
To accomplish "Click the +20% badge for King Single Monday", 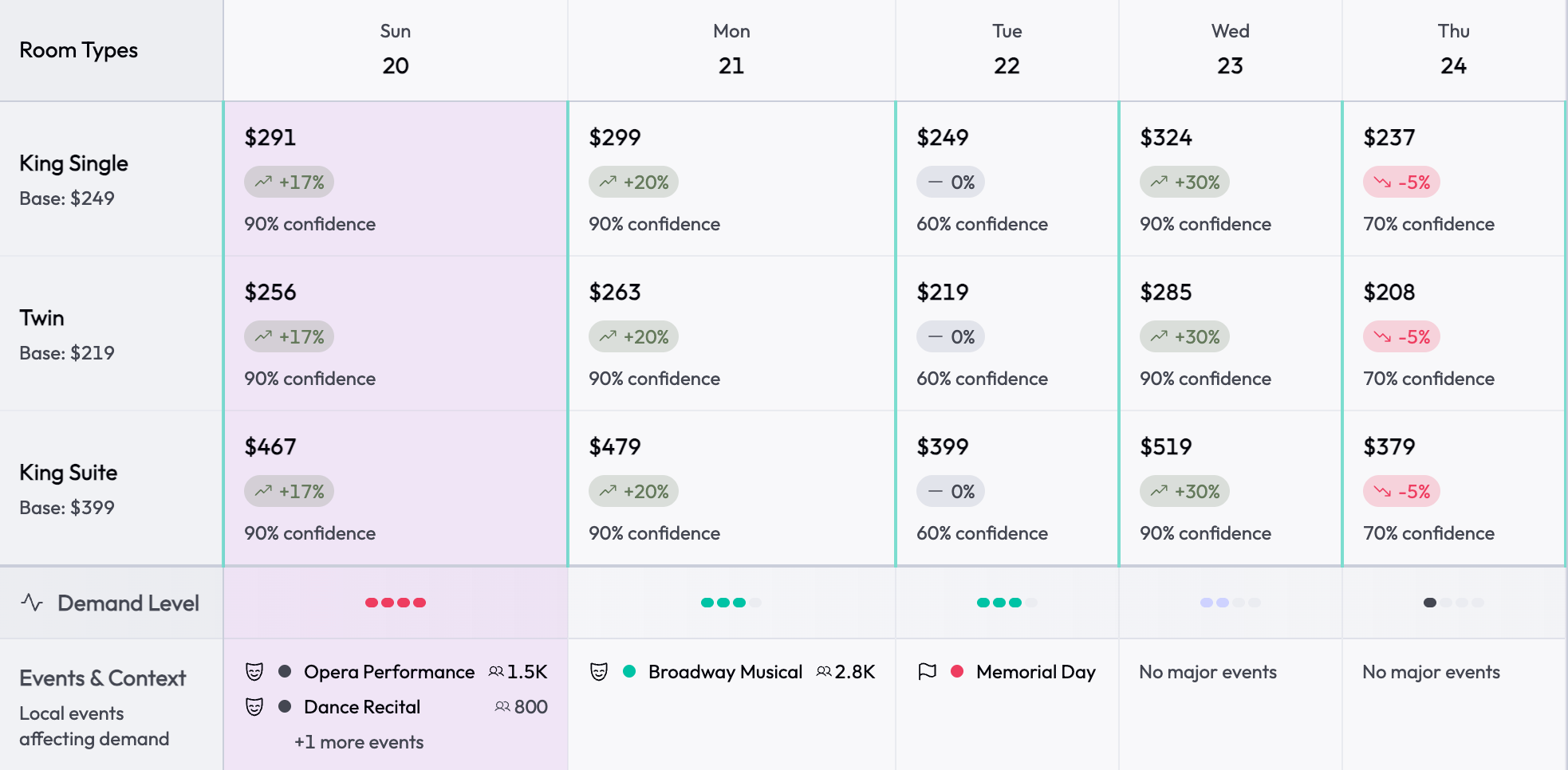I will [633, 183].
